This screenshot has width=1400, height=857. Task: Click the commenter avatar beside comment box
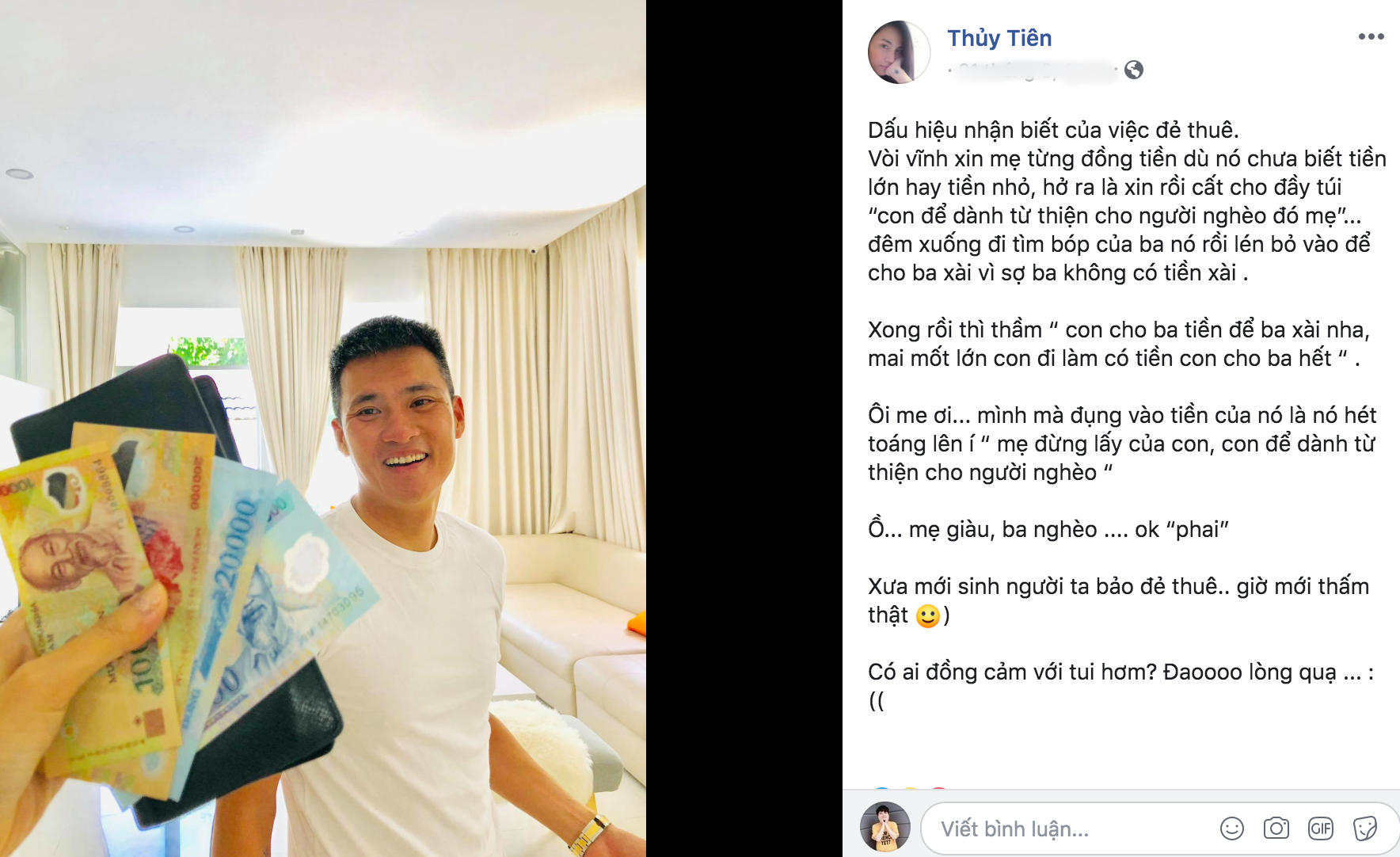coord(885,827)
